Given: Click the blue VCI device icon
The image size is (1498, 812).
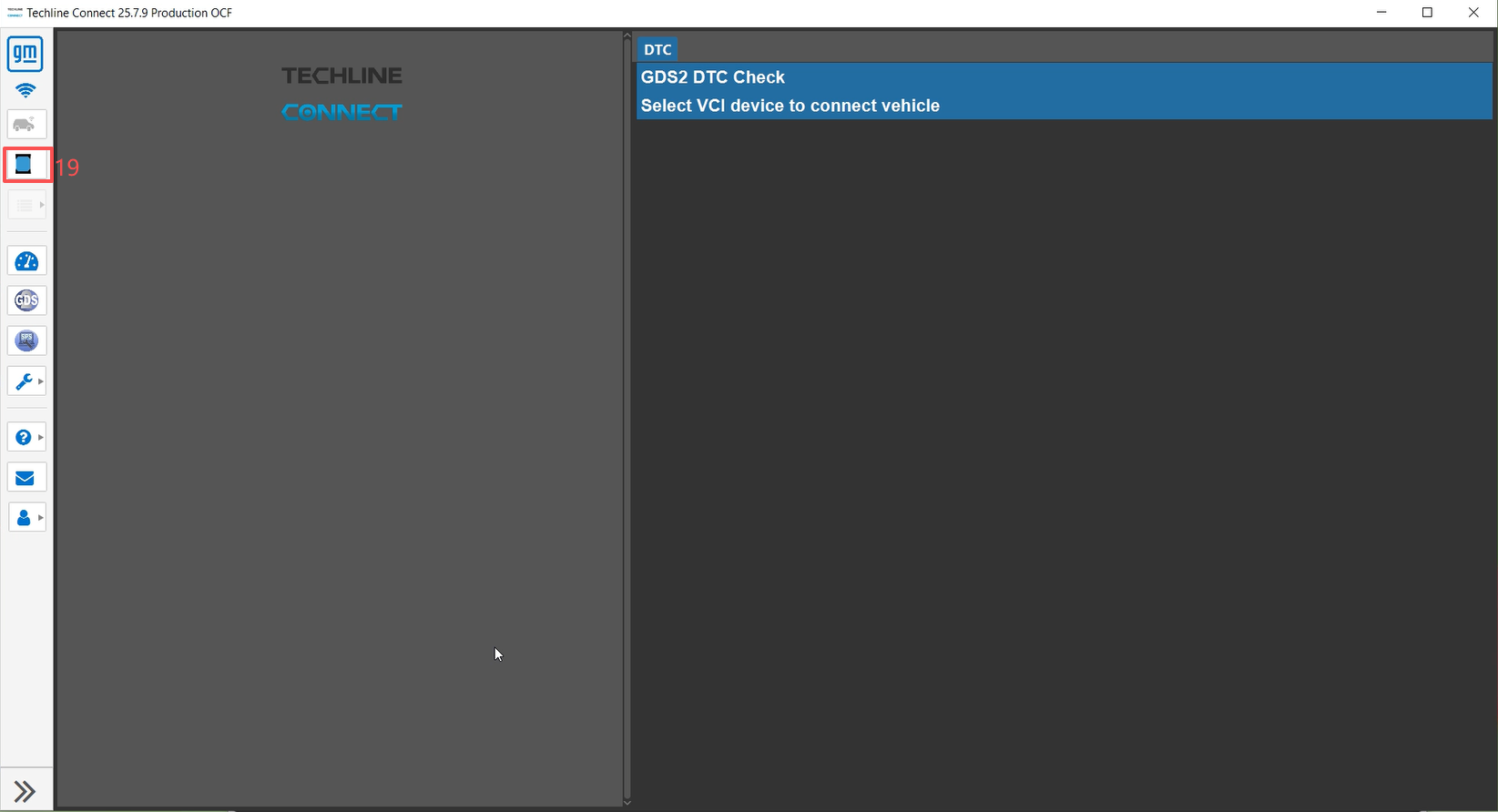Looking at the screenshot, I should point(25,165).
